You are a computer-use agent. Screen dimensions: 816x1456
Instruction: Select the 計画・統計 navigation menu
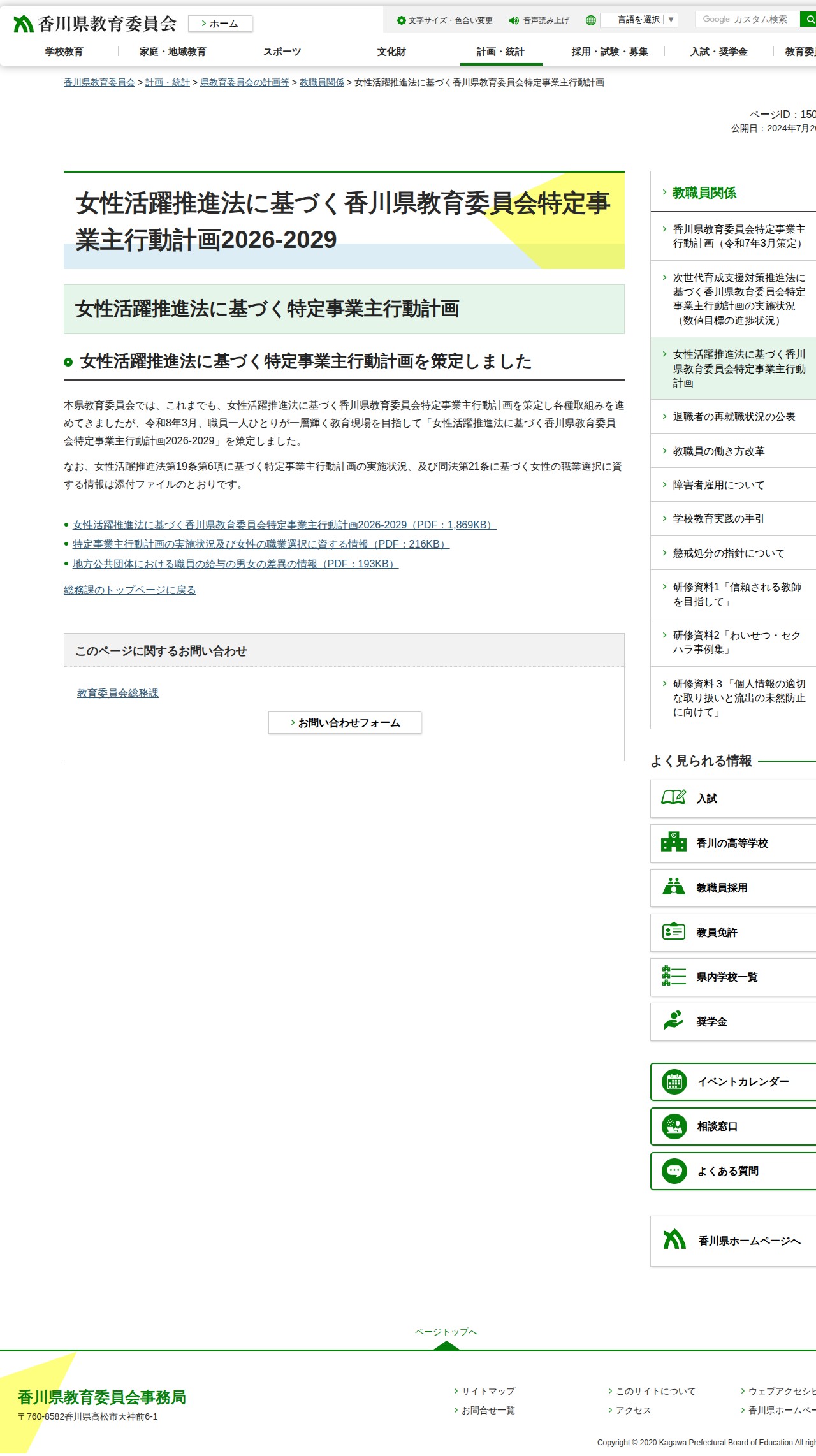500,52
